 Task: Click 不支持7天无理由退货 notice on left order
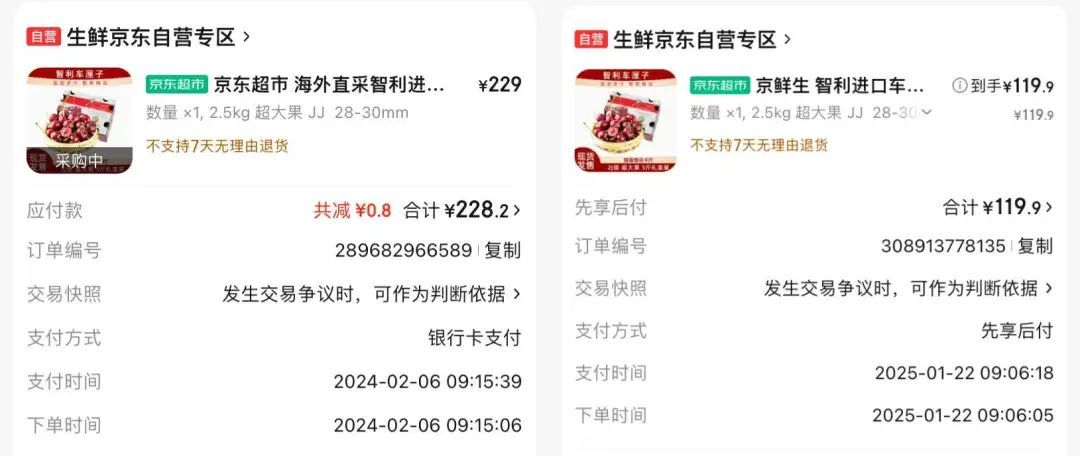click(x=217, y=146)
